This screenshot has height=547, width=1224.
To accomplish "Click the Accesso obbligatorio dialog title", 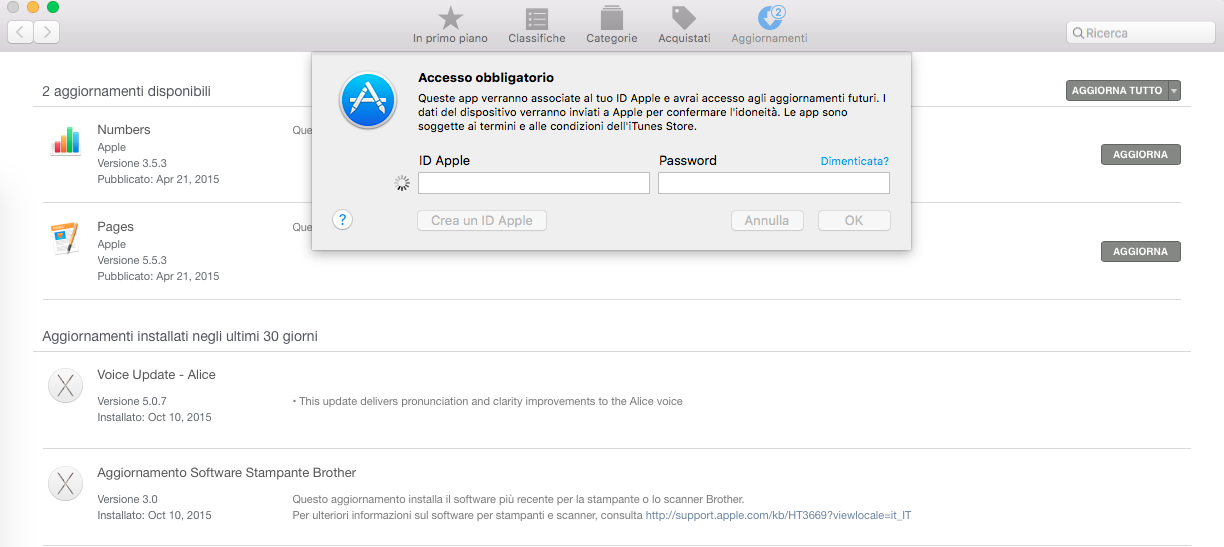I will point(486,77).
